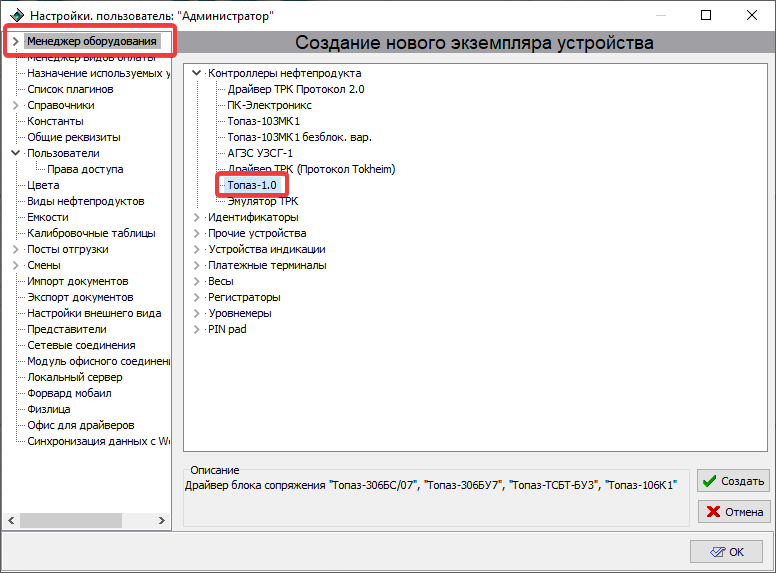Open Сетевые соединения settings item

(81, 345)
